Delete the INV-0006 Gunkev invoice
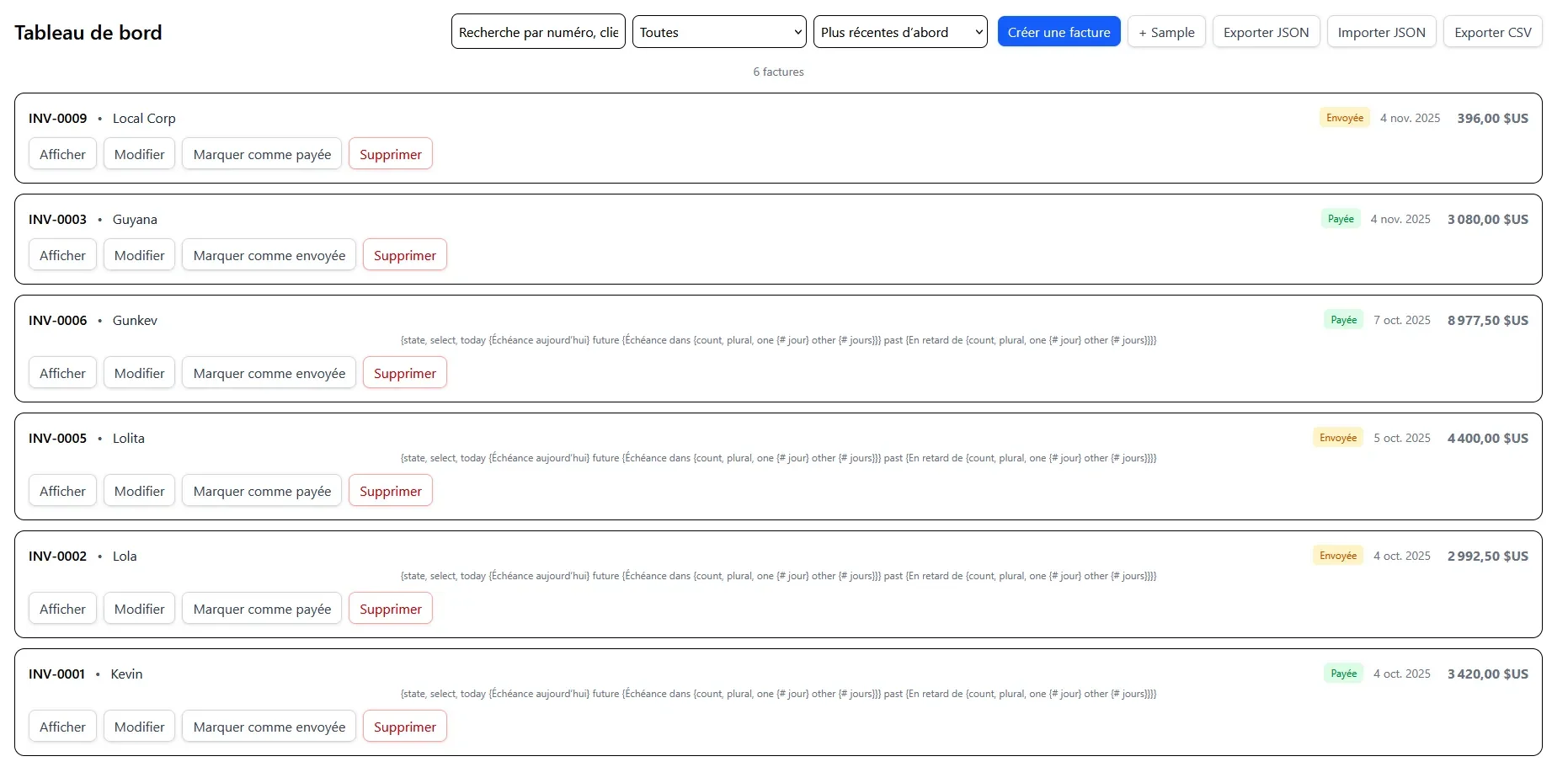The height and width of the screenshot is (767, 1568). pos(404,373)
